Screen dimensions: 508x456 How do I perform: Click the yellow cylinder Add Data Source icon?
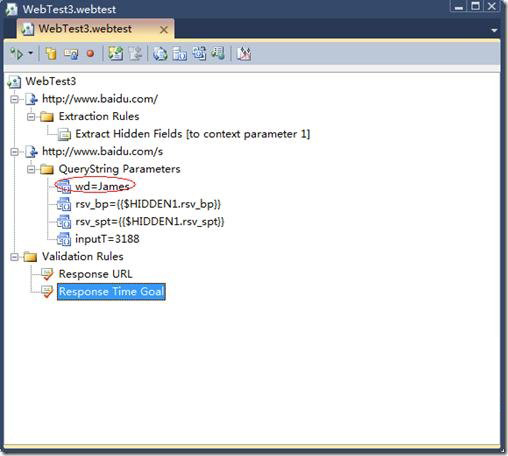tap(51, 54)
